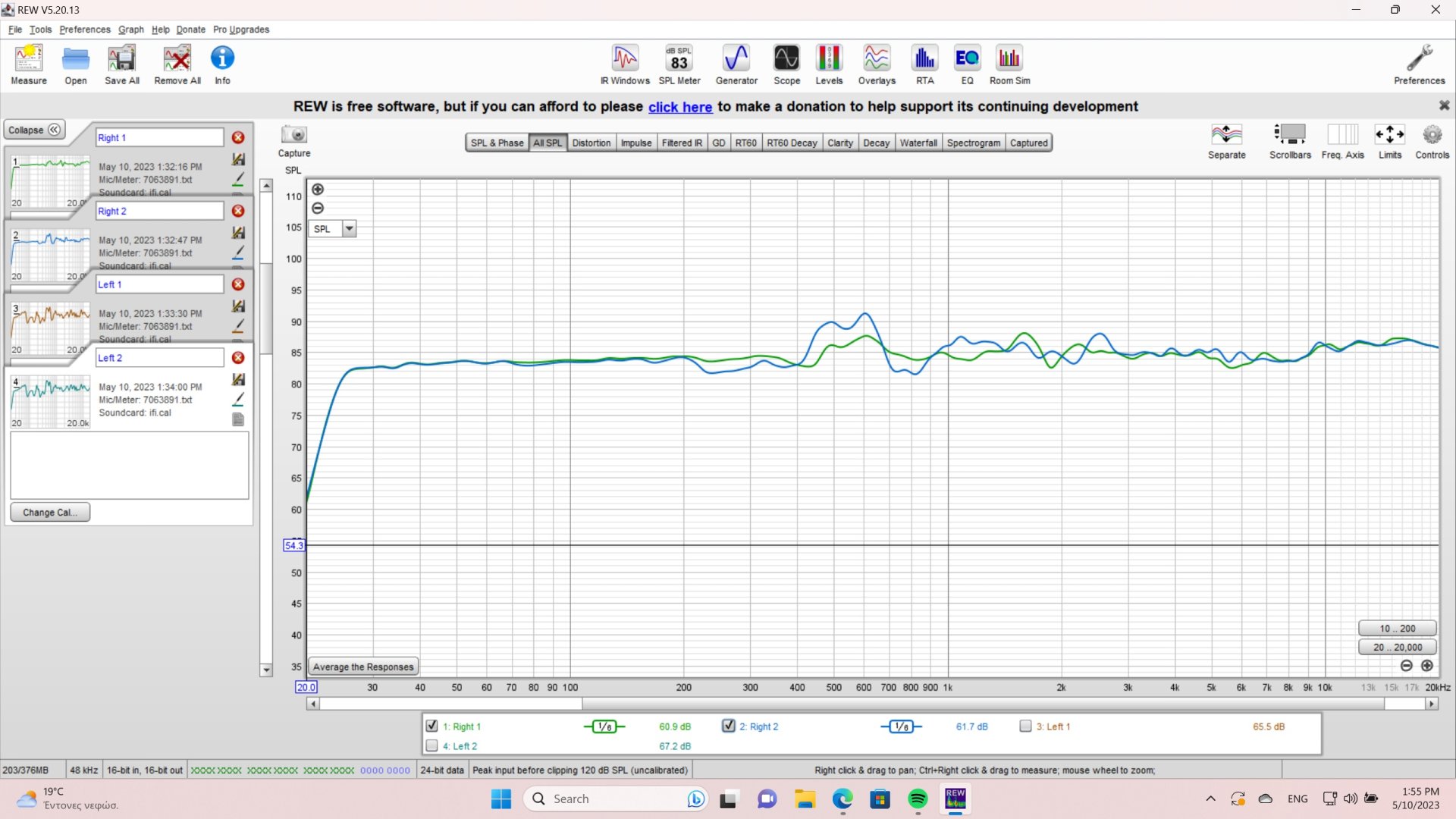Viewport: 1456px width, 819px height.
Task: Open the signal Generator
Action: (x=736, y=64)
